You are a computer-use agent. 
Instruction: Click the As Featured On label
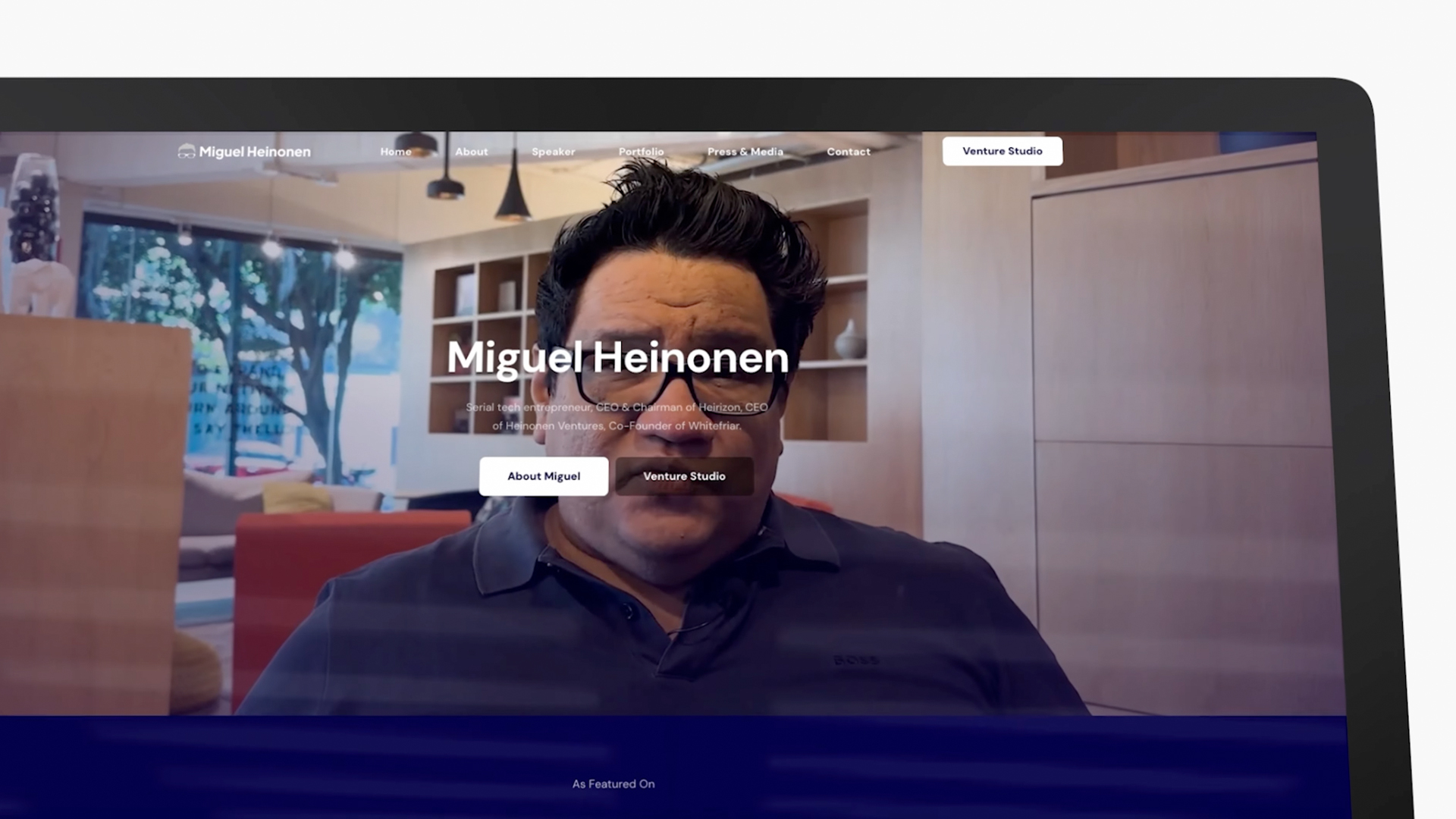pyautogui.click(x=613, y=784)
